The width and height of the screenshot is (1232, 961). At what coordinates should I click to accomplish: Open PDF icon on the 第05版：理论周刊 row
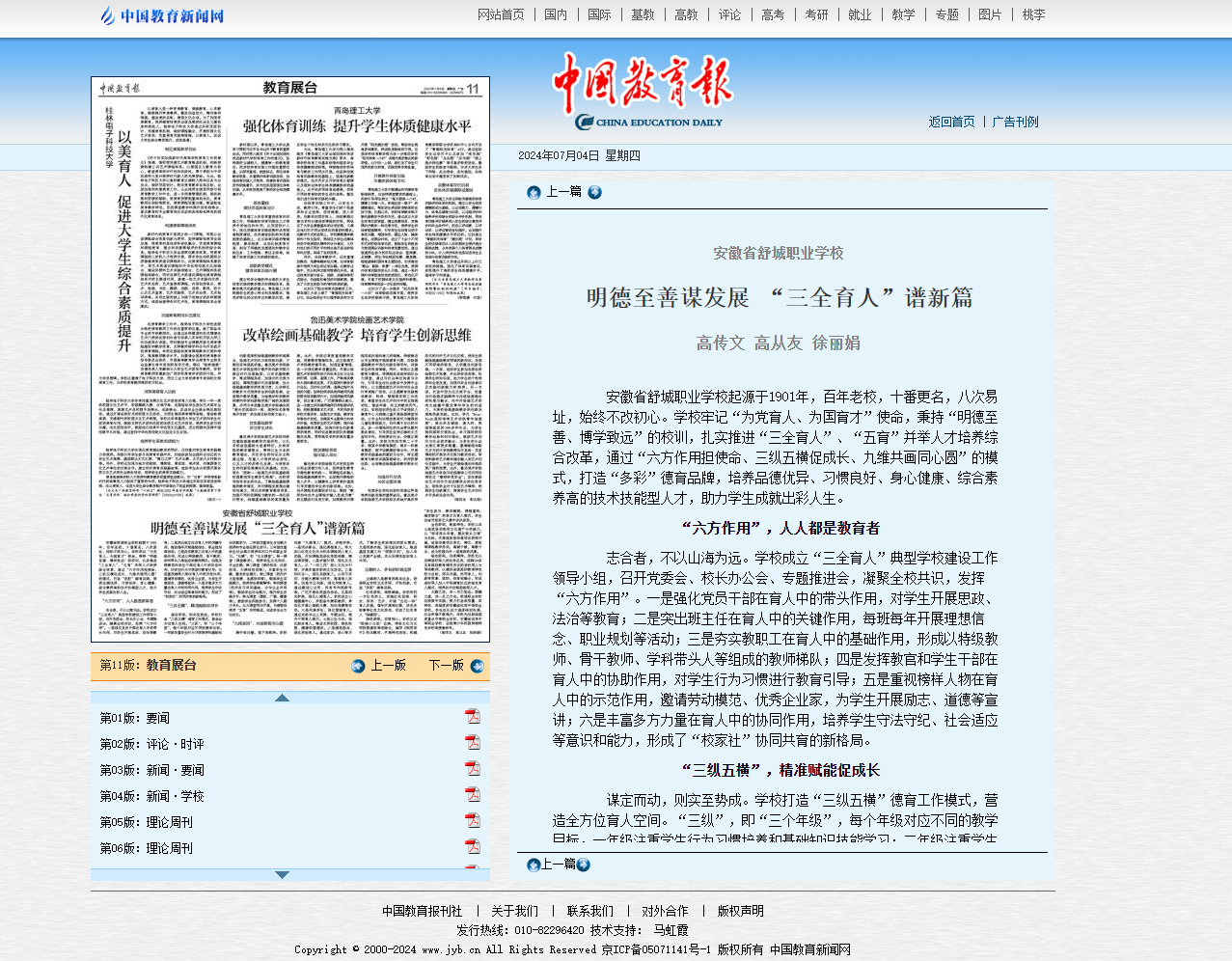tap(473, 820)
